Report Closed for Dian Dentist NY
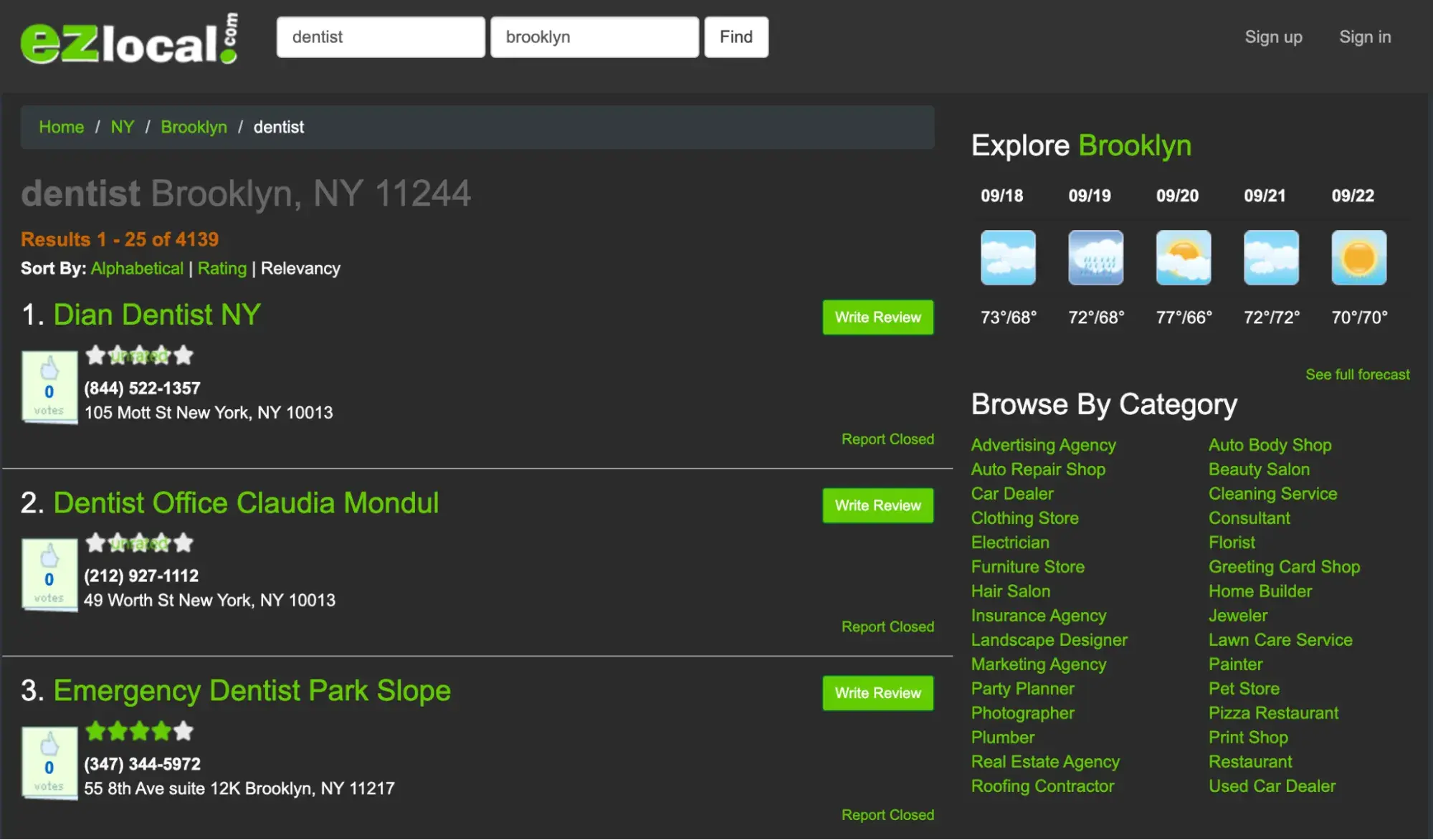Screen dimensions: 1433x840 coord(887,439)
